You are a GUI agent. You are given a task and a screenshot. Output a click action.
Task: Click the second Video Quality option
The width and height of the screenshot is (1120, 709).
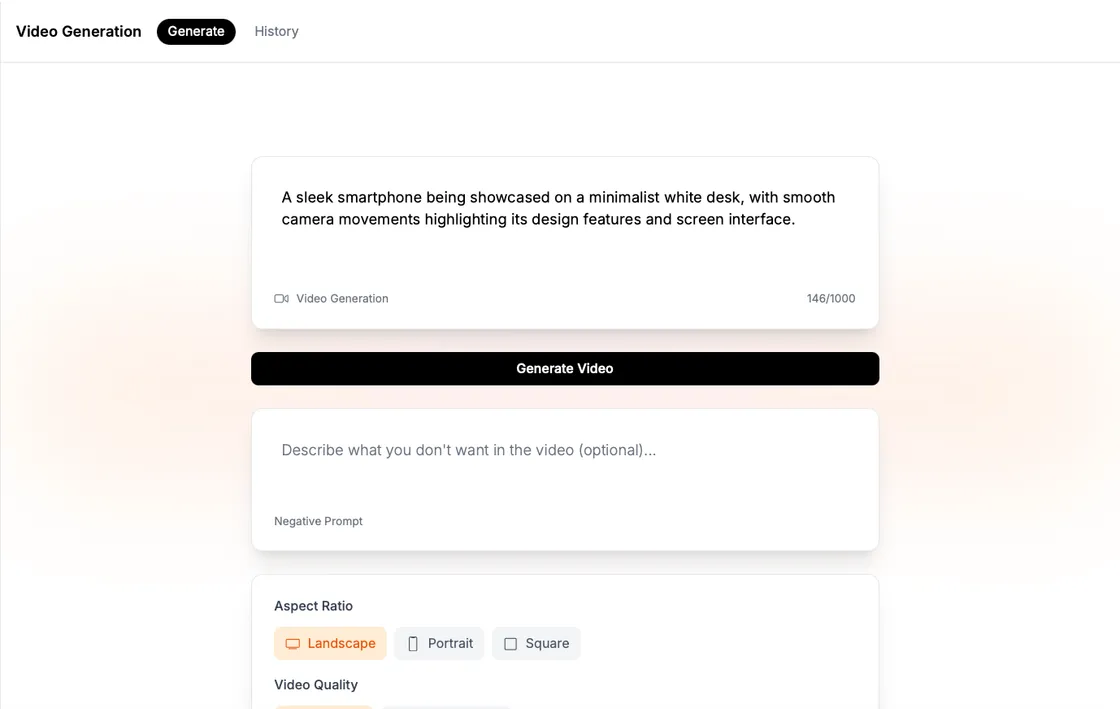click(x=447, y=706)
